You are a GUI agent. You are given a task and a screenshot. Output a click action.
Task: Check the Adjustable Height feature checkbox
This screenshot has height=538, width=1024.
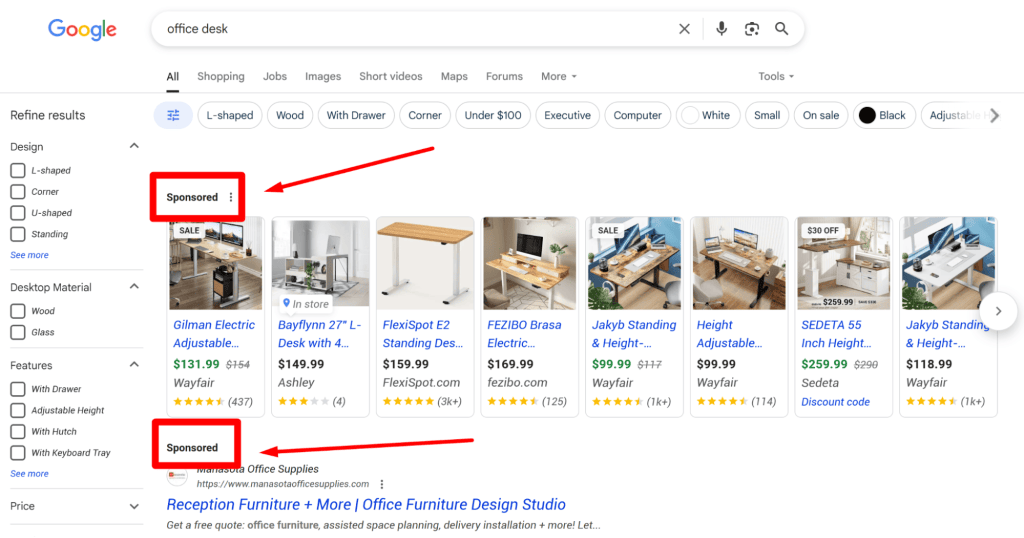coord(18,411)
